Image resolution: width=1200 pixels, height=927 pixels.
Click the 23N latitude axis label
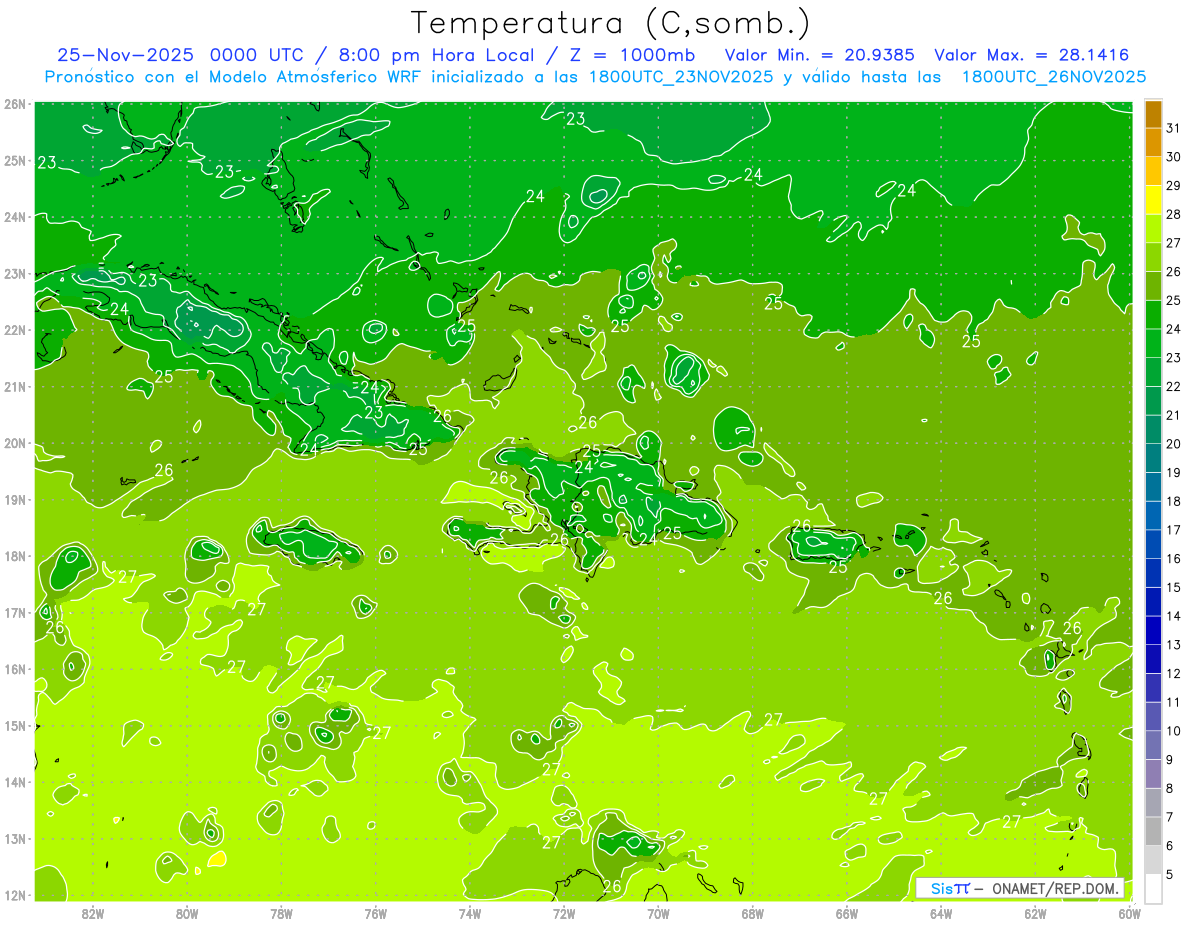click(16, 273)
